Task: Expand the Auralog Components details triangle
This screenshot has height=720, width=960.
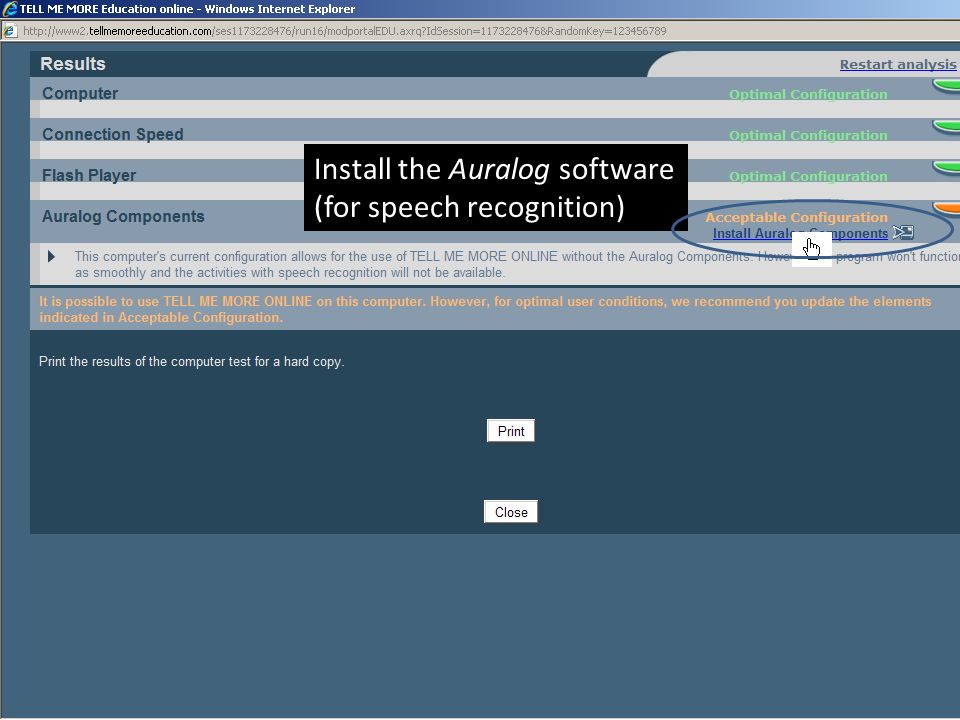Action: tap(51, 257)
